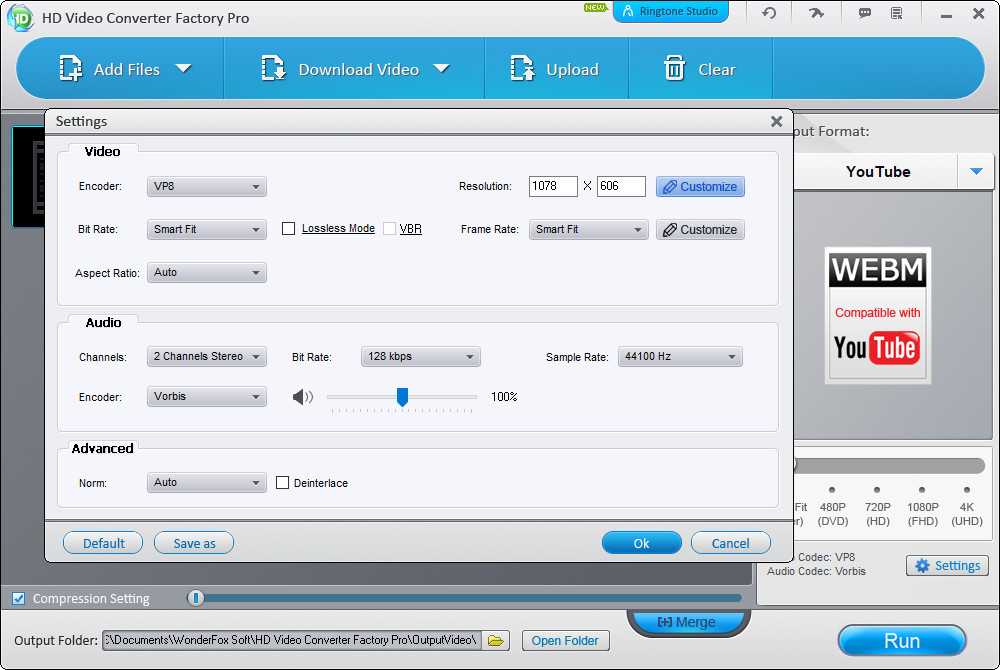Image resolution: width=1000 pixels, height=670 pixels.
Task: Click the Save as button
Action: coord(194,543)
